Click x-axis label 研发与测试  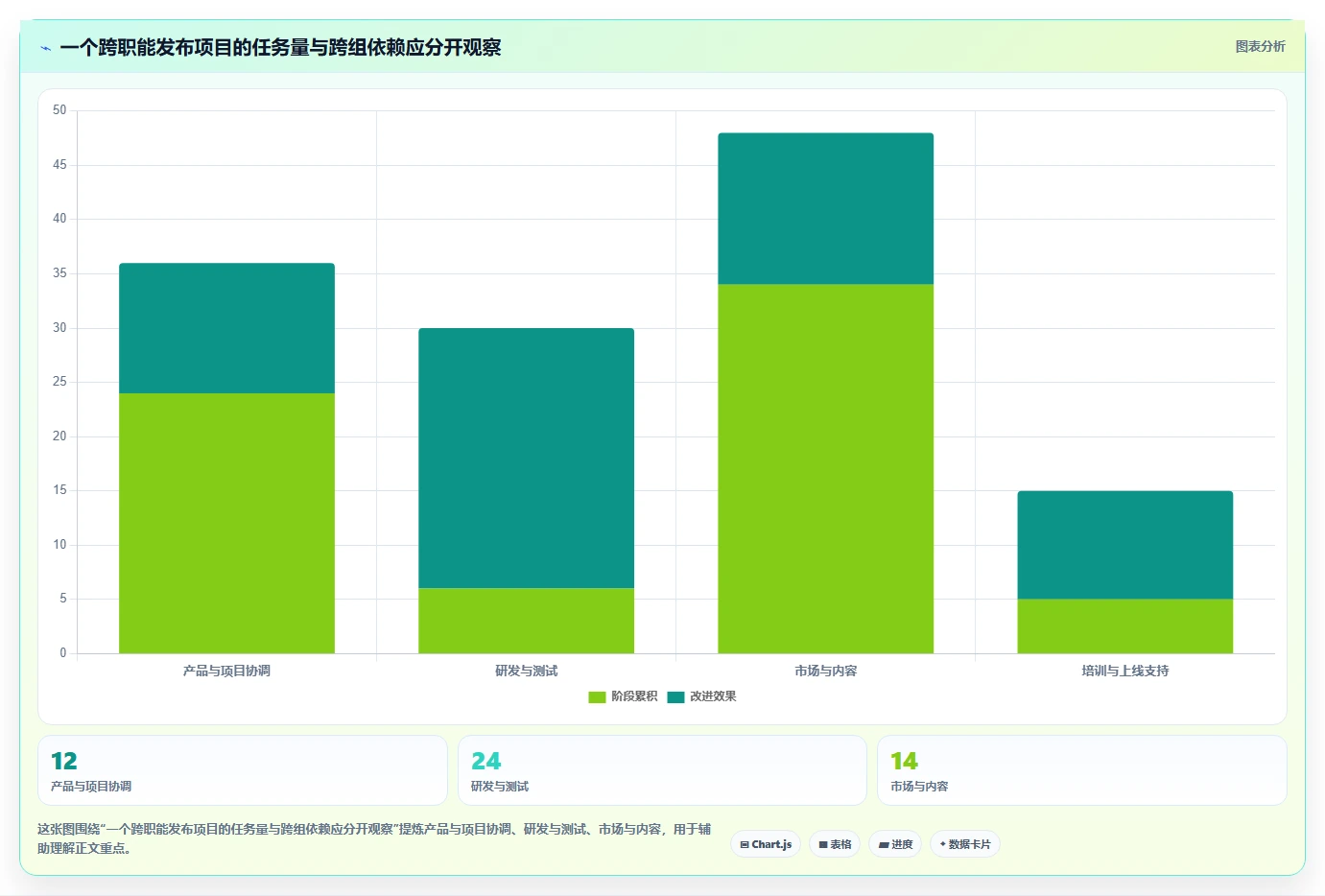[x=526, y=671]
